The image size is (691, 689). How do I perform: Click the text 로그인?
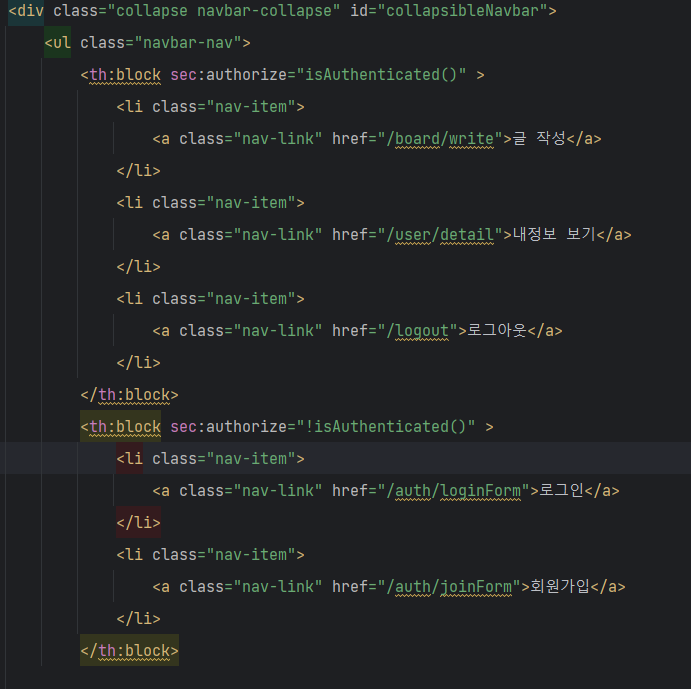(561, 490)
